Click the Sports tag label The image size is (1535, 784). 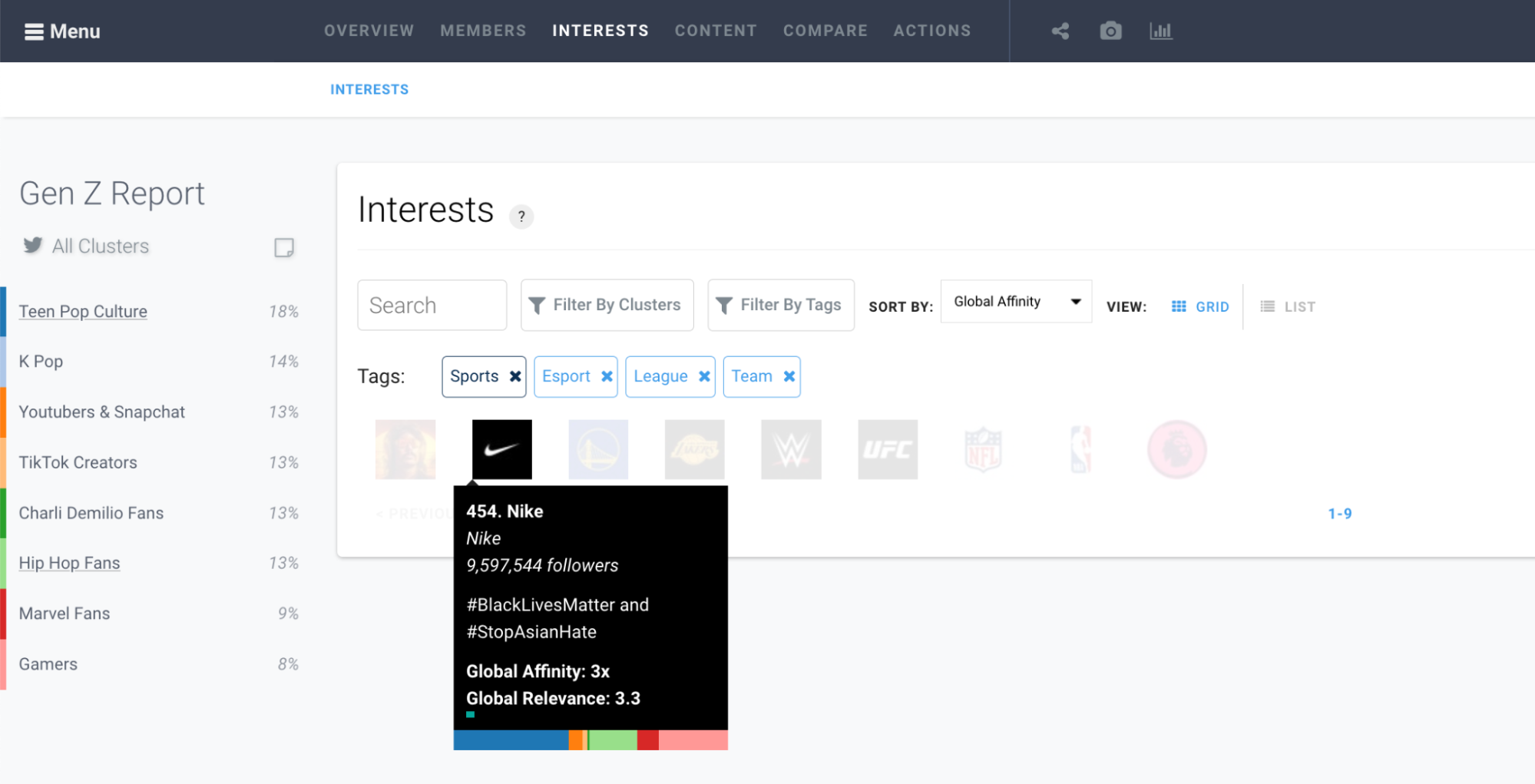474,376
